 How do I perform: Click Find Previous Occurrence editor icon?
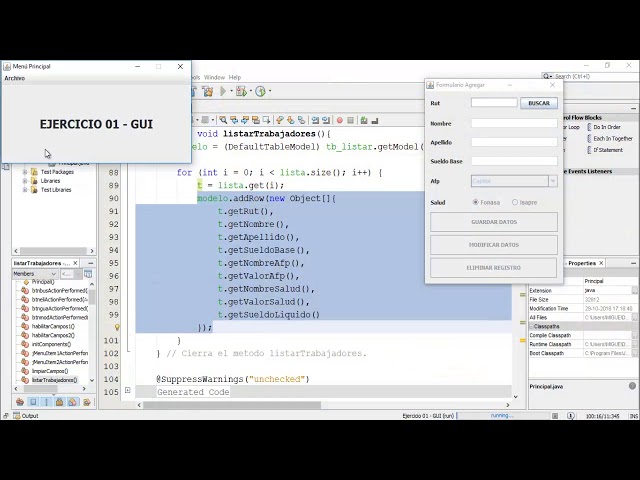[234, 120]
